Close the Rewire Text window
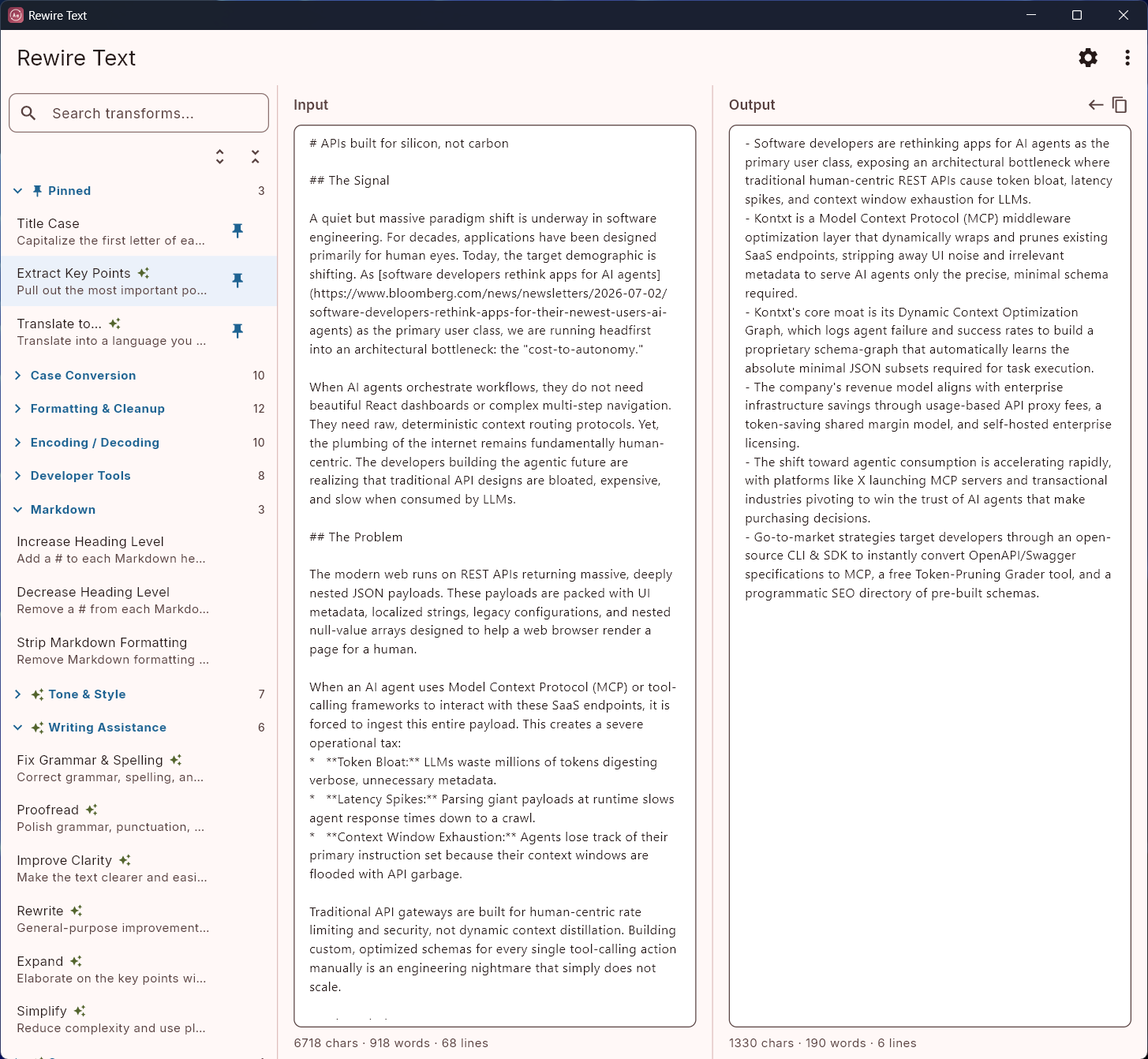 tap(1124, 15)
